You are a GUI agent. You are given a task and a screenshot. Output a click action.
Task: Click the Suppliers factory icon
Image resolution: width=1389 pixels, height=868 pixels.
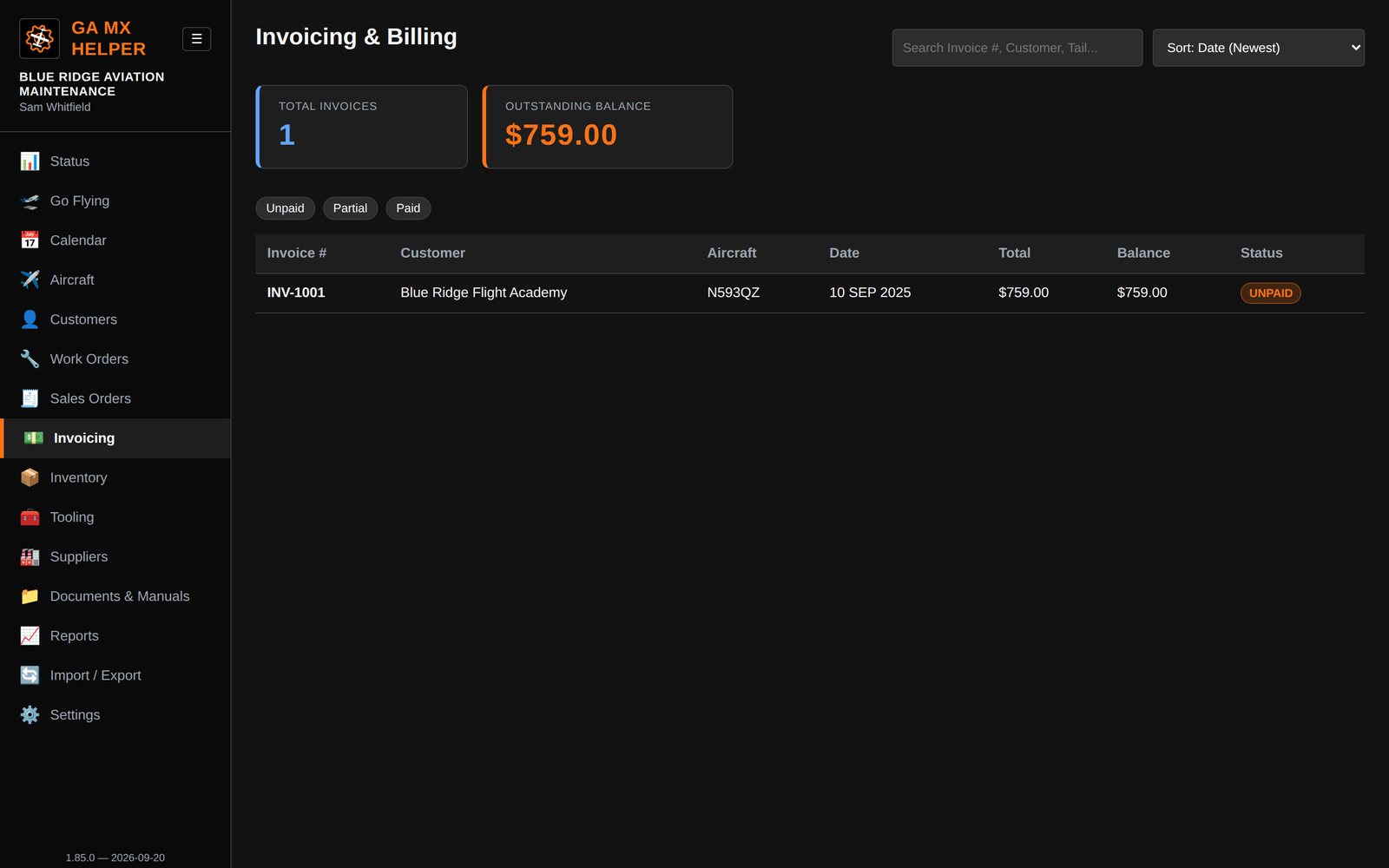(30, 556)
